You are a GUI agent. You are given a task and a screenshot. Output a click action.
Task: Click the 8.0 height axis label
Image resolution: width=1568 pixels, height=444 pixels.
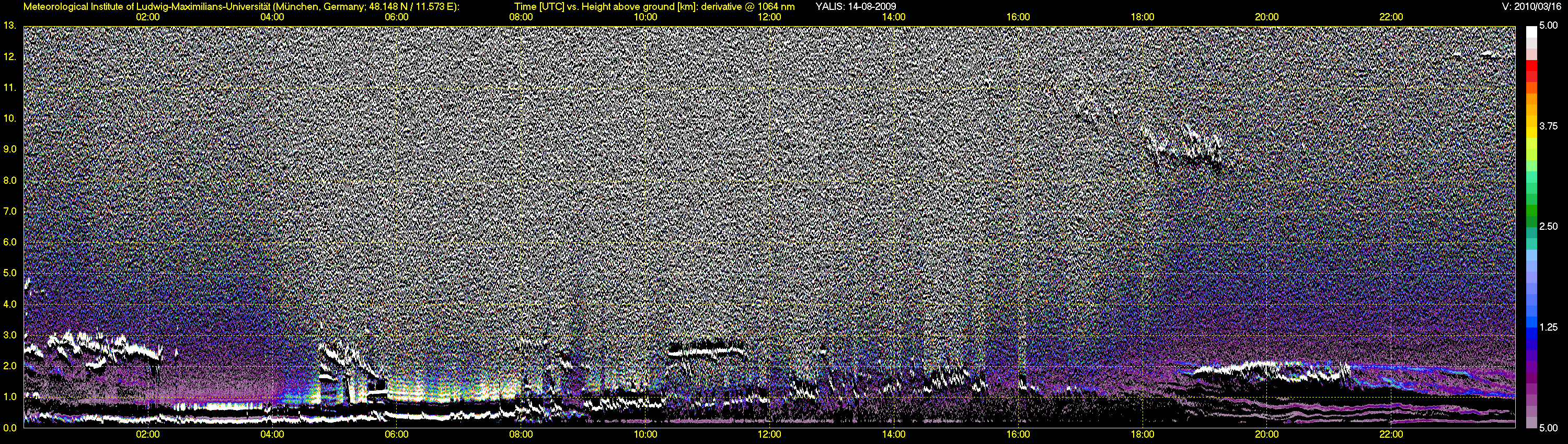pos(10,180)
